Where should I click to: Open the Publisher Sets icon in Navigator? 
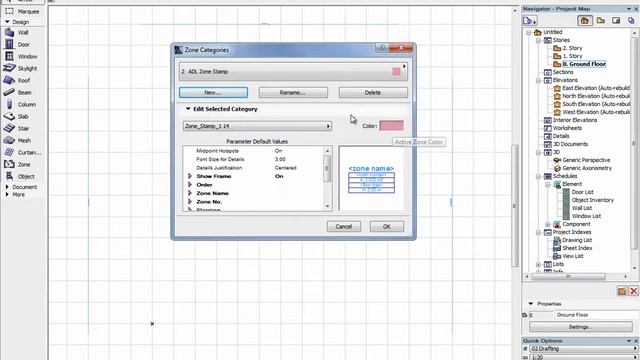pyautogui.click(x=631, y=20)
